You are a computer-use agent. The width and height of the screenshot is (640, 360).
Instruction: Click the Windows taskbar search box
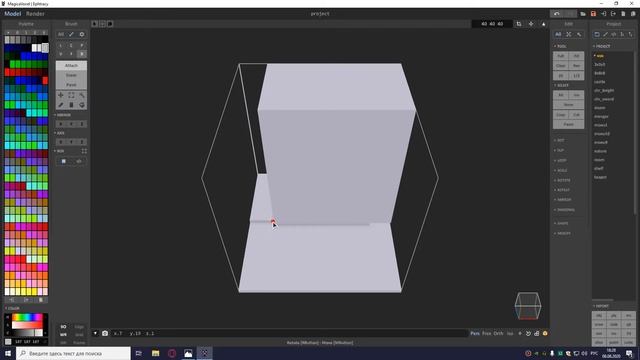[x=73, y=353]
